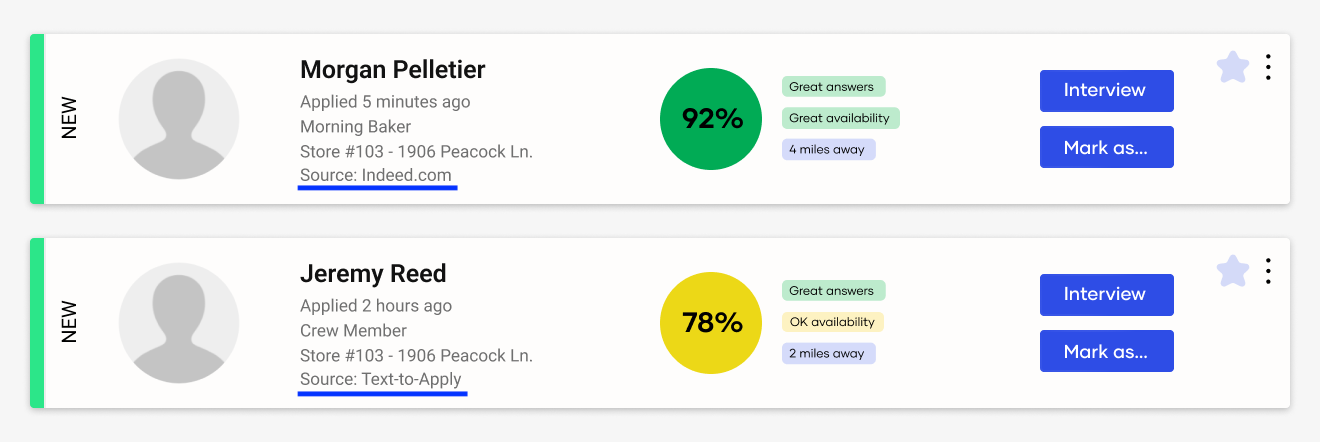Image resolution: width=1320 pixels, height=442 pixels.
Task: Star Morgan Pelletier as a favorite
Action: pos(1233,68)
